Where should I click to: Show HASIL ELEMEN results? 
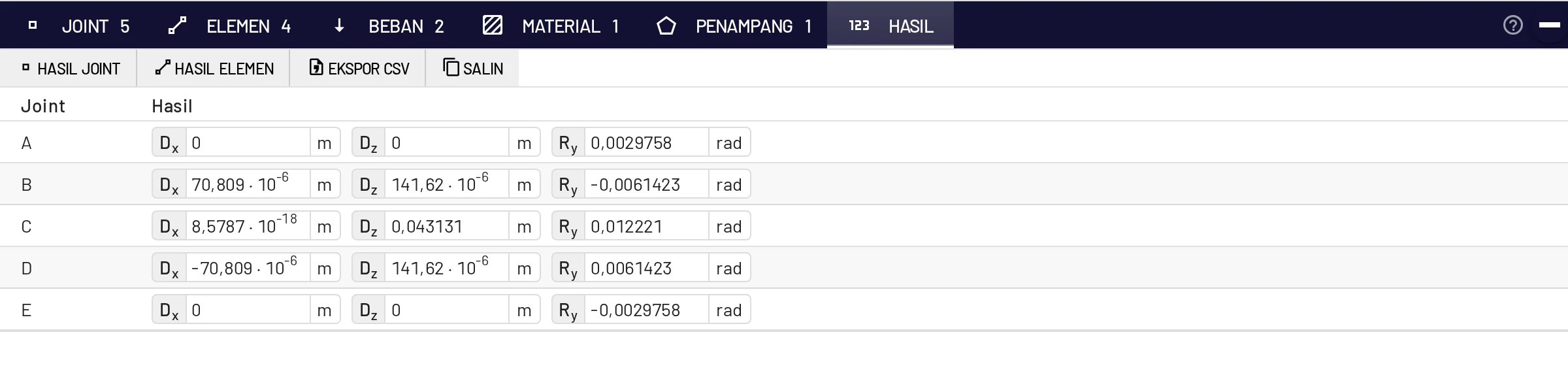[214, 69]
